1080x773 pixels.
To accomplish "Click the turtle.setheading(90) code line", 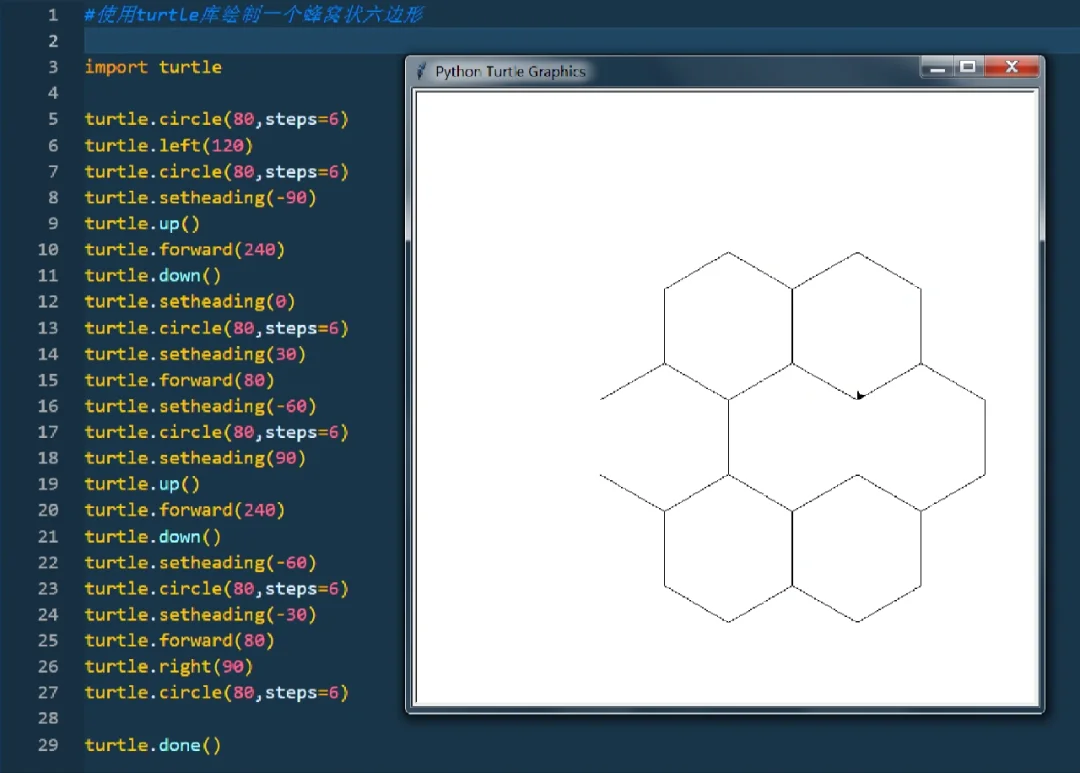I will pos(195,458).
